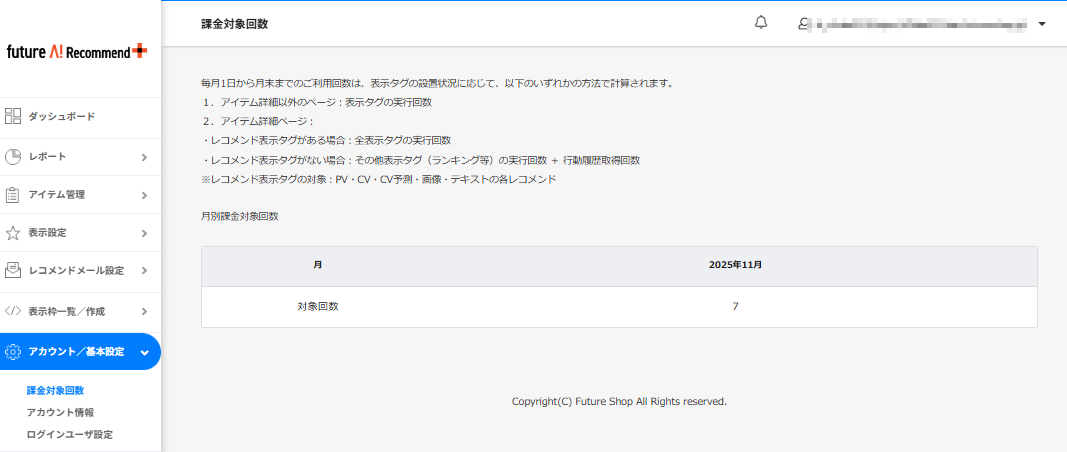This screenshot has height=452, width=1067.
Task: Click the line 2.アイテム詳細ページ
Action: (x=257, y=122)
